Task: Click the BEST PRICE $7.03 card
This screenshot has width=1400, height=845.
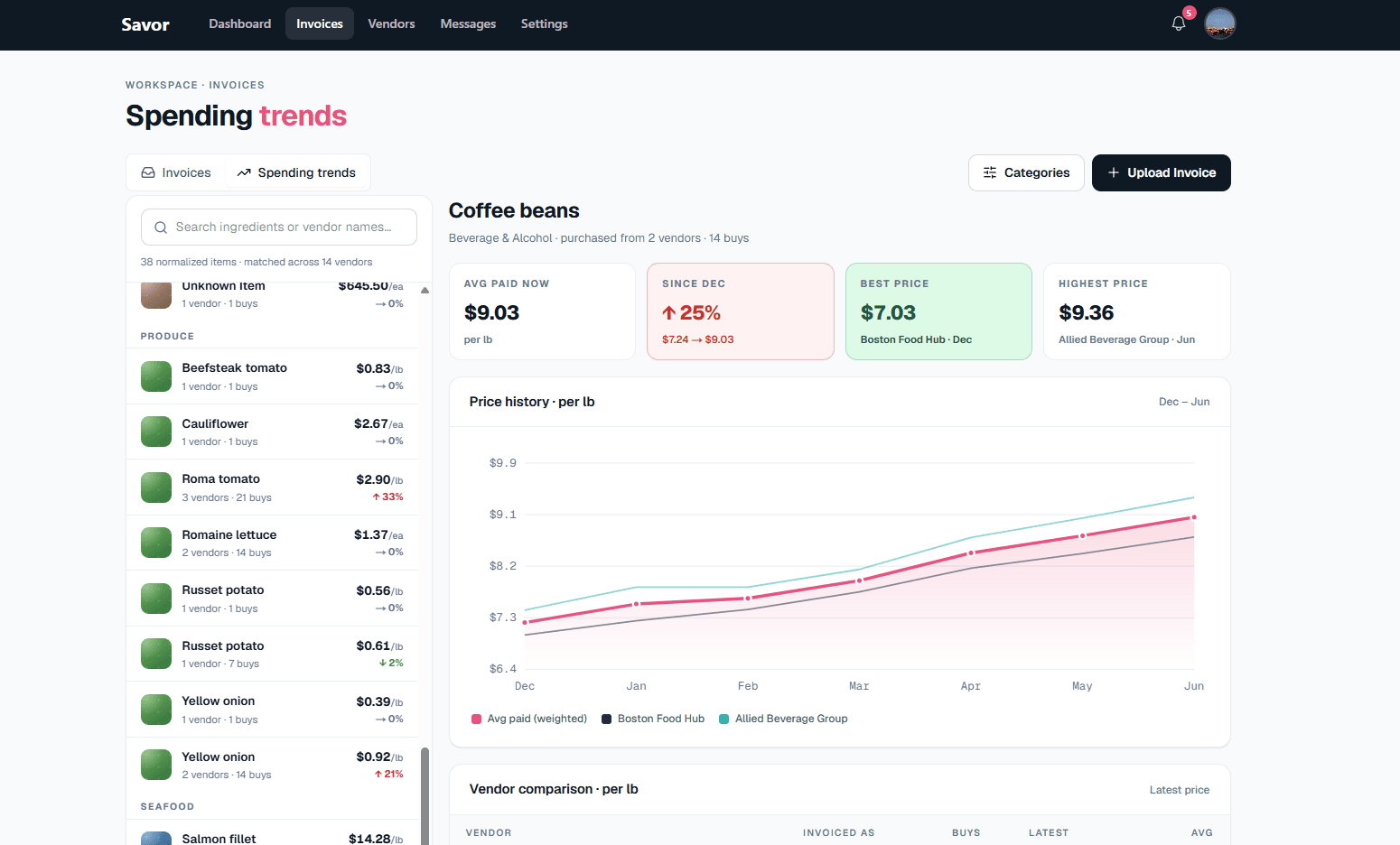Action: click(938, 311)
